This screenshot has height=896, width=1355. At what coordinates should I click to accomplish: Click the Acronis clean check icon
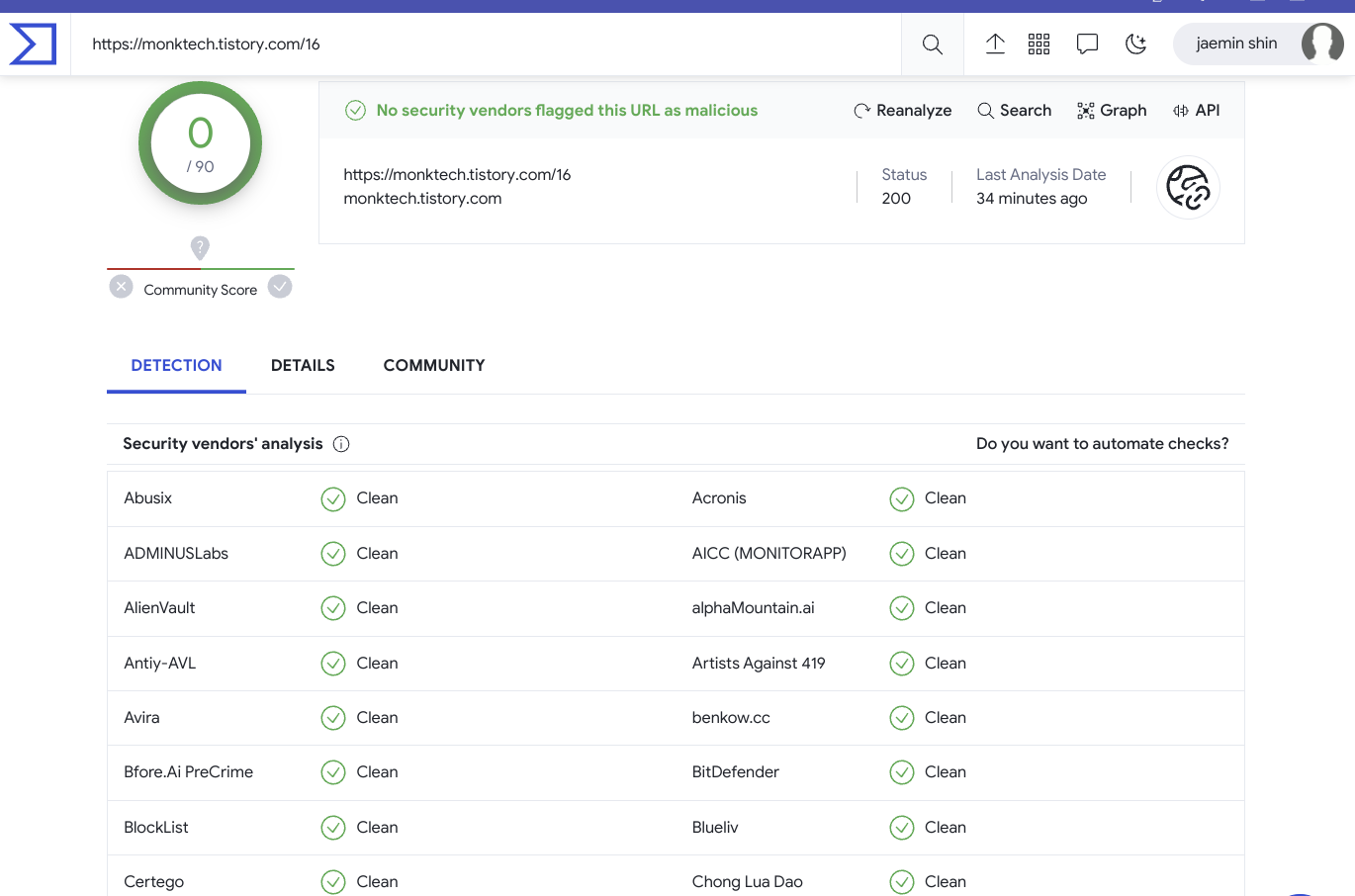point(901,499)
